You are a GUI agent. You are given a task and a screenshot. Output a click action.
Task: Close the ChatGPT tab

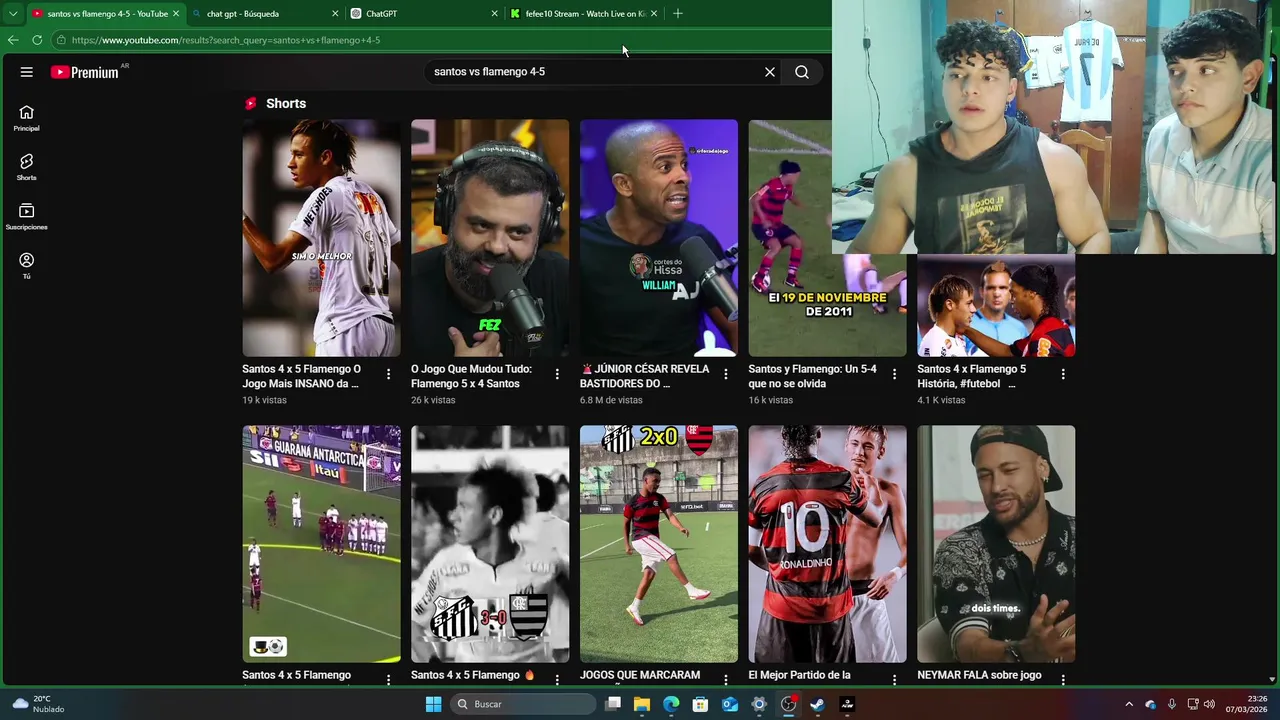click(x=494, y=14)
